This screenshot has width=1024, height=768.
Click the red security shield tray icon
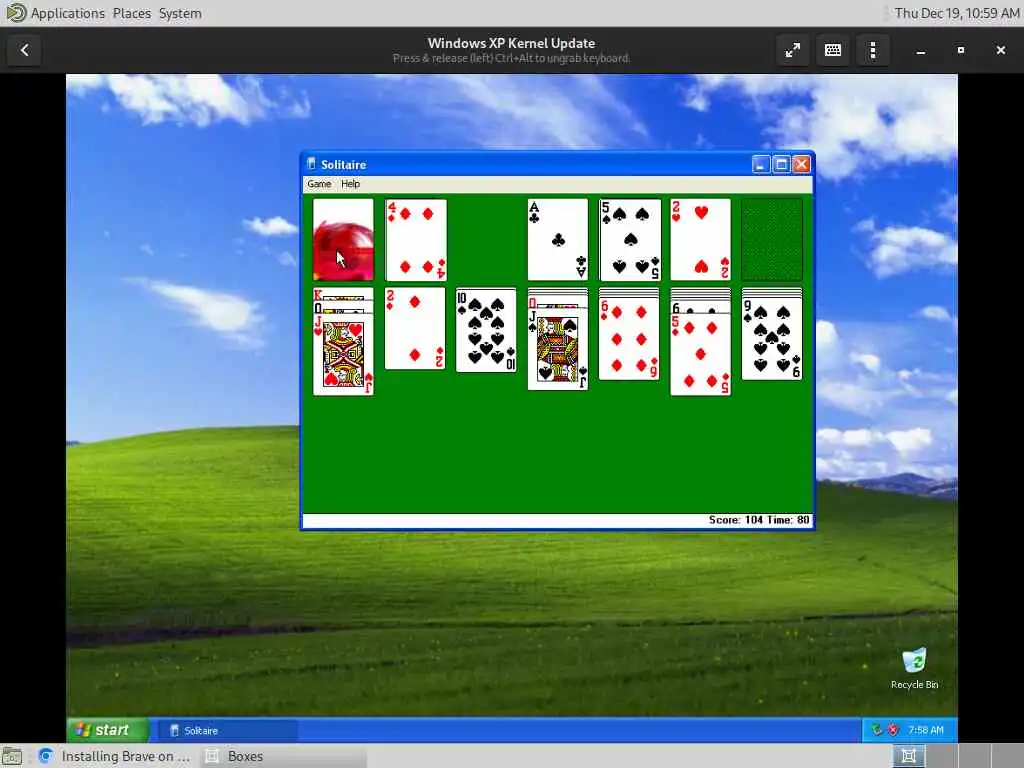coord(893,730)
